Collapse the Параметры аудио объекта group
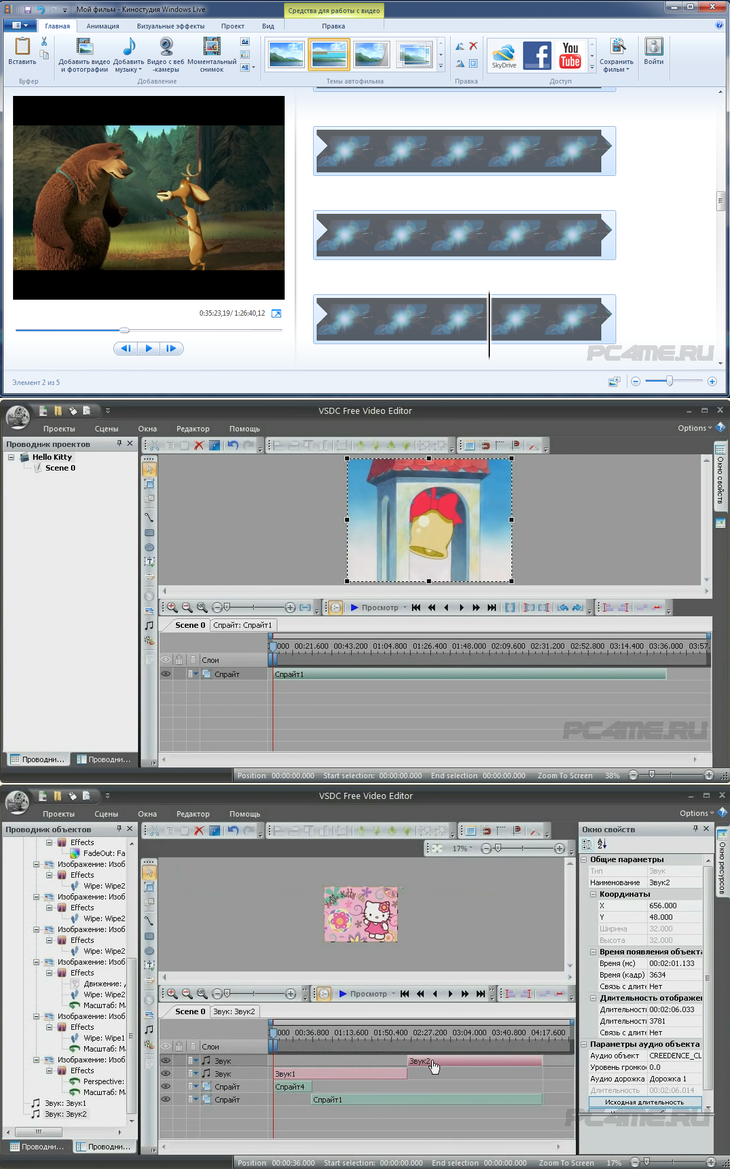The height and width of the screenshot is (1169, 730). click(585, 1044)
